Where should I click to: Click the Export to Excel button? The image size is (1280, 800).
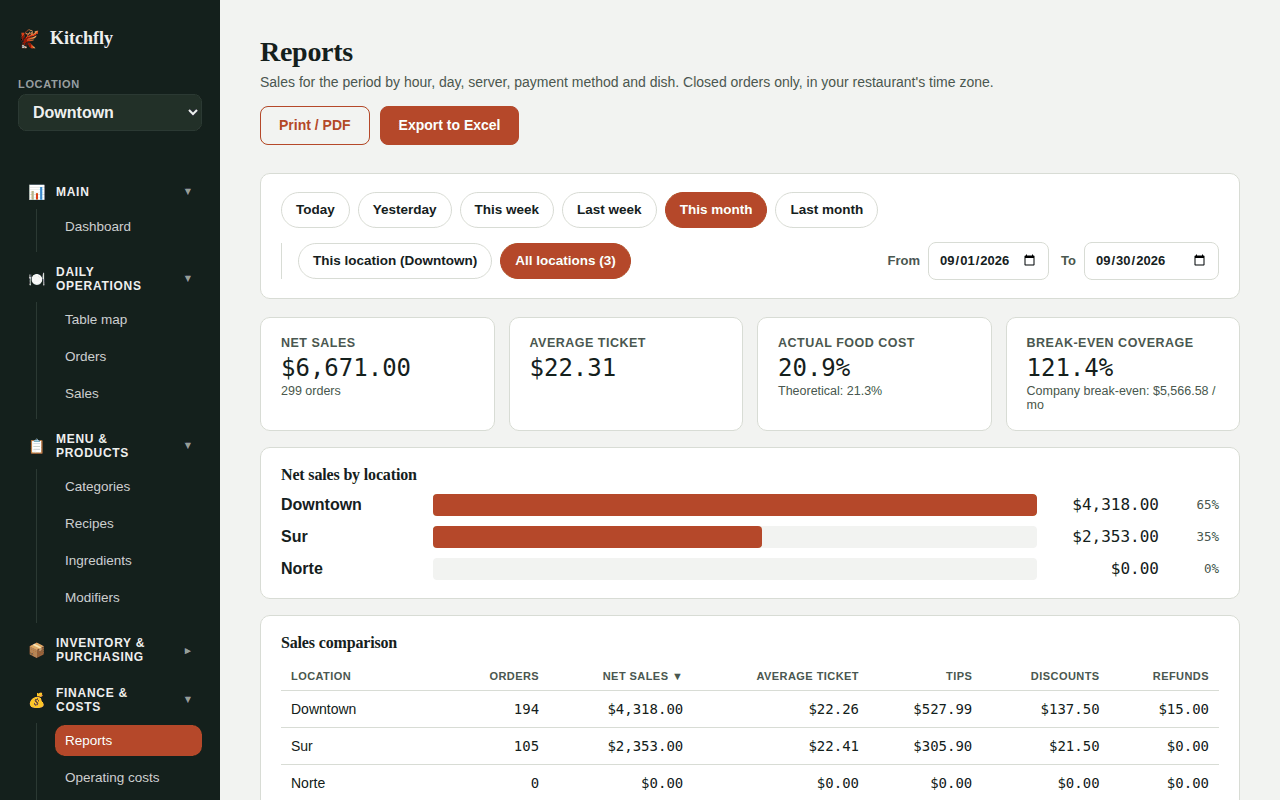(x=449, y=125)
